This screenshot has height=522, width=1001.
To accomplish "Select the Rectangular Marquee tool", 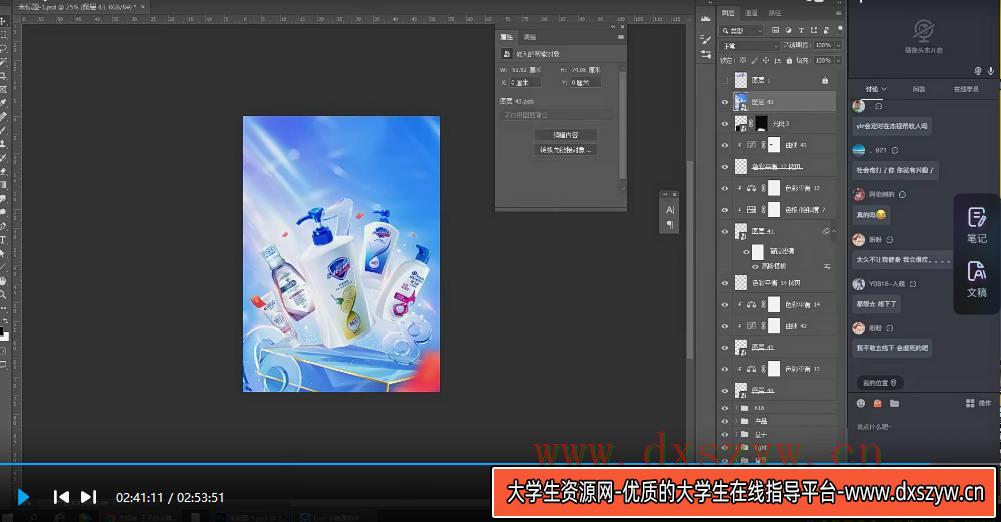I will 3,34.
